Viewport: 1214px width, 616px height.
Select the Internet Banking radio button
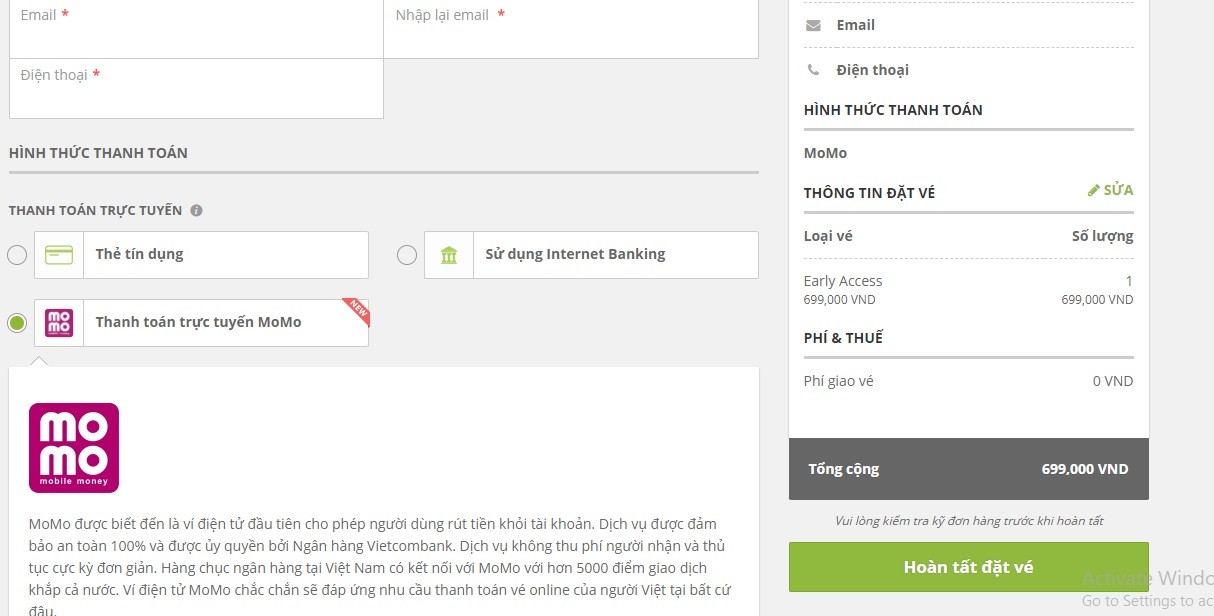click(407, 255)
